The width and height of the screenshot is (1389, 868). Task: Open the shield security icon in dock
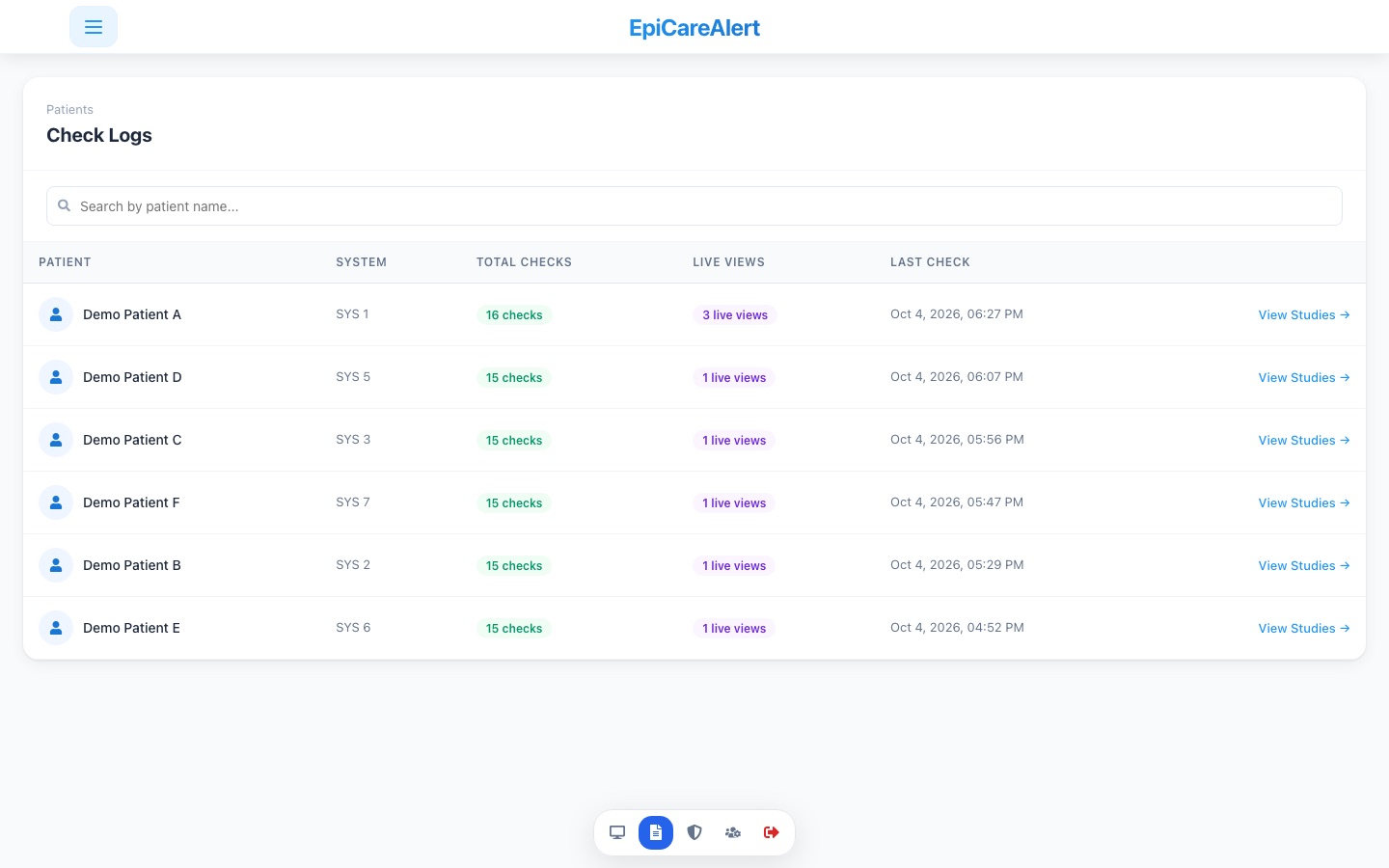(694, 832)
